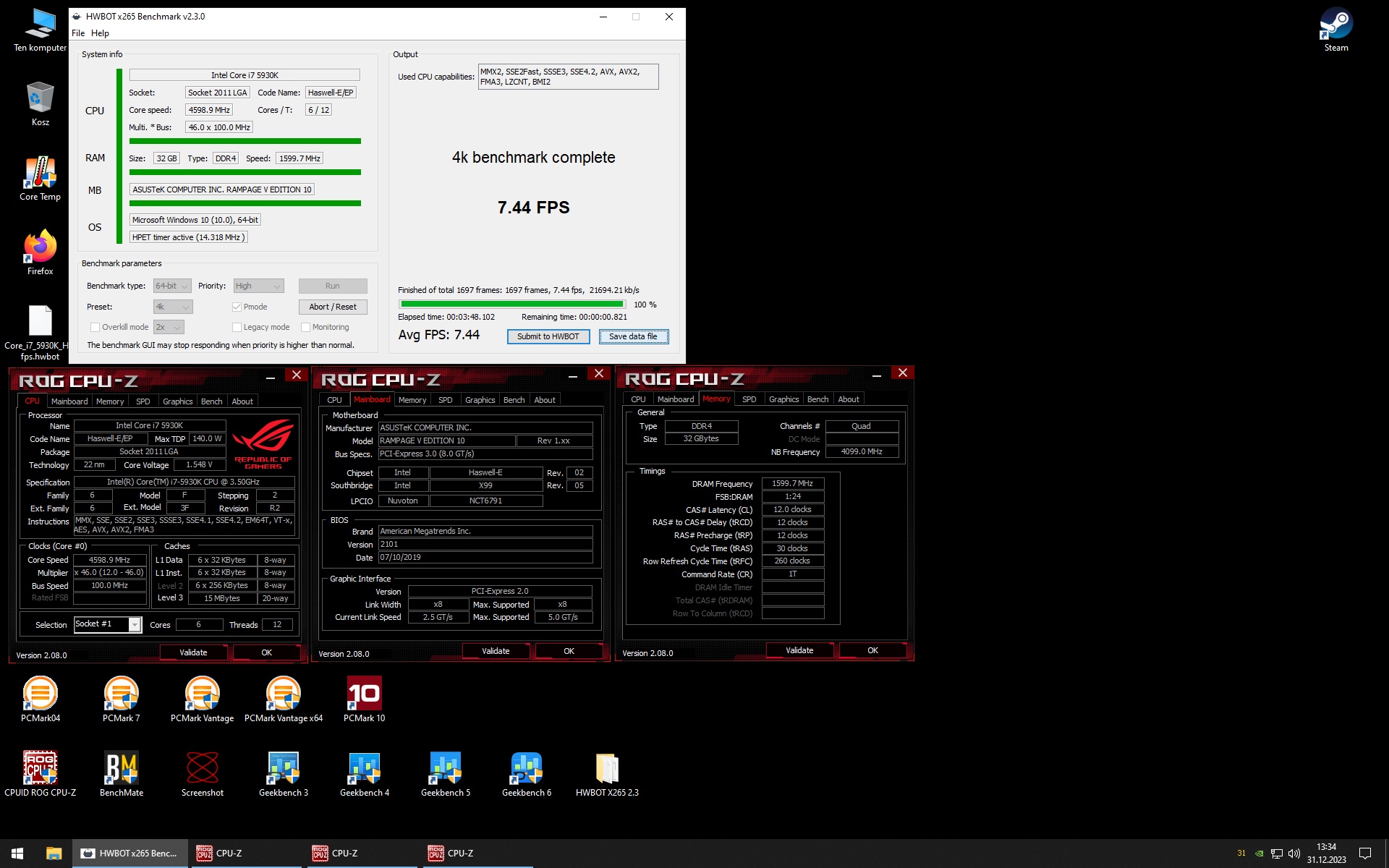Expand the Socket #1 selection dropdown

(135, 624)
